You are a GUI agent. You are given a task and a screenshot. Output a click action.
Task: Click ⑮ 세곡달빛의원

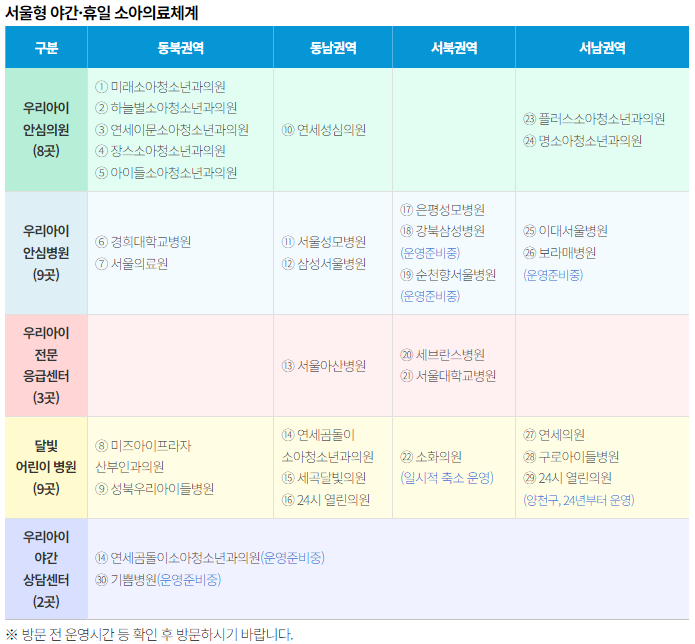[x=324, y=478]
